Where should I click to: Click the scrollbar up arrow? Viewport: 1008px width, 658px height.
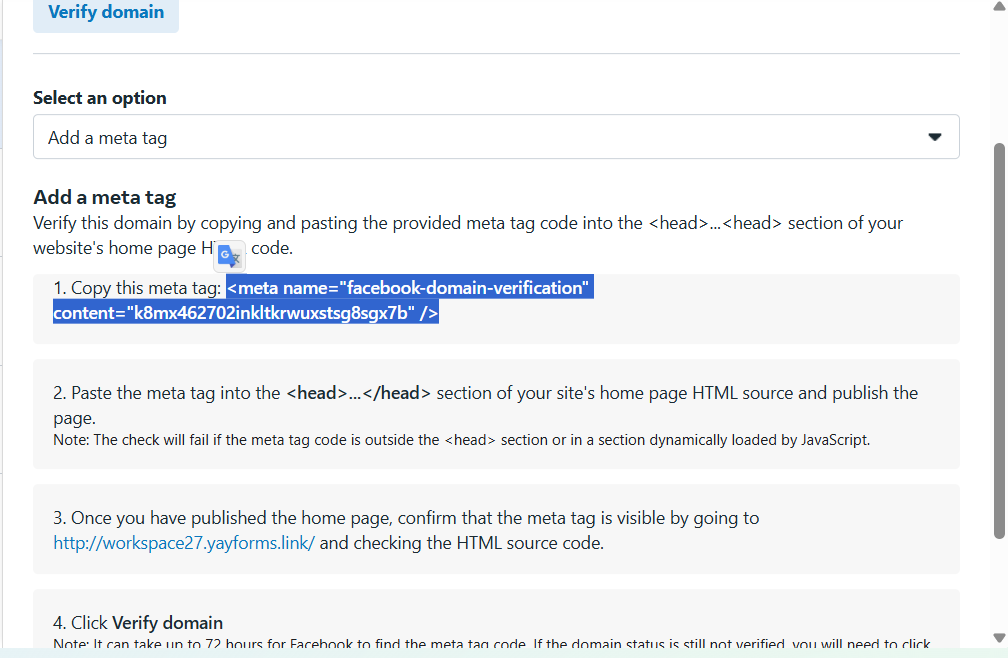pos(998,8)
